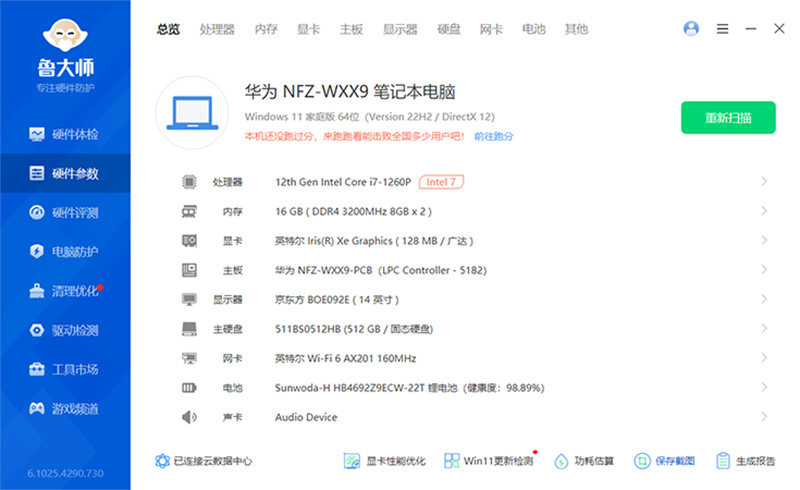The width and height of the screenshot is (800, 490).
Task: Click the processor chip icon
Action: (189, 182)
